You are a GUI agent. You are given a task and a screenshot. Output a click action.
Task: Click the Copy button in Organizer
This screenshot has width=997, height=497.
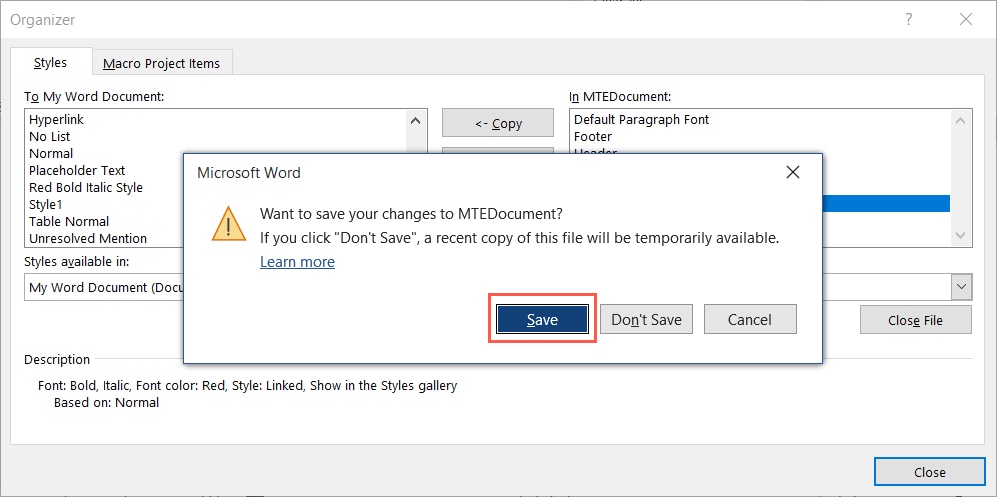[498, 123]
